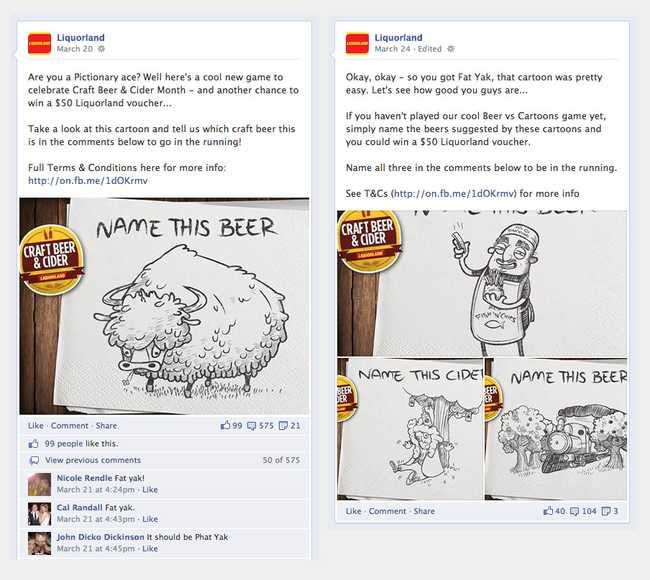The width and height of the screenshot is (650, 580).
Task: Expand View previous comments
Action: (x=93, y=460)
